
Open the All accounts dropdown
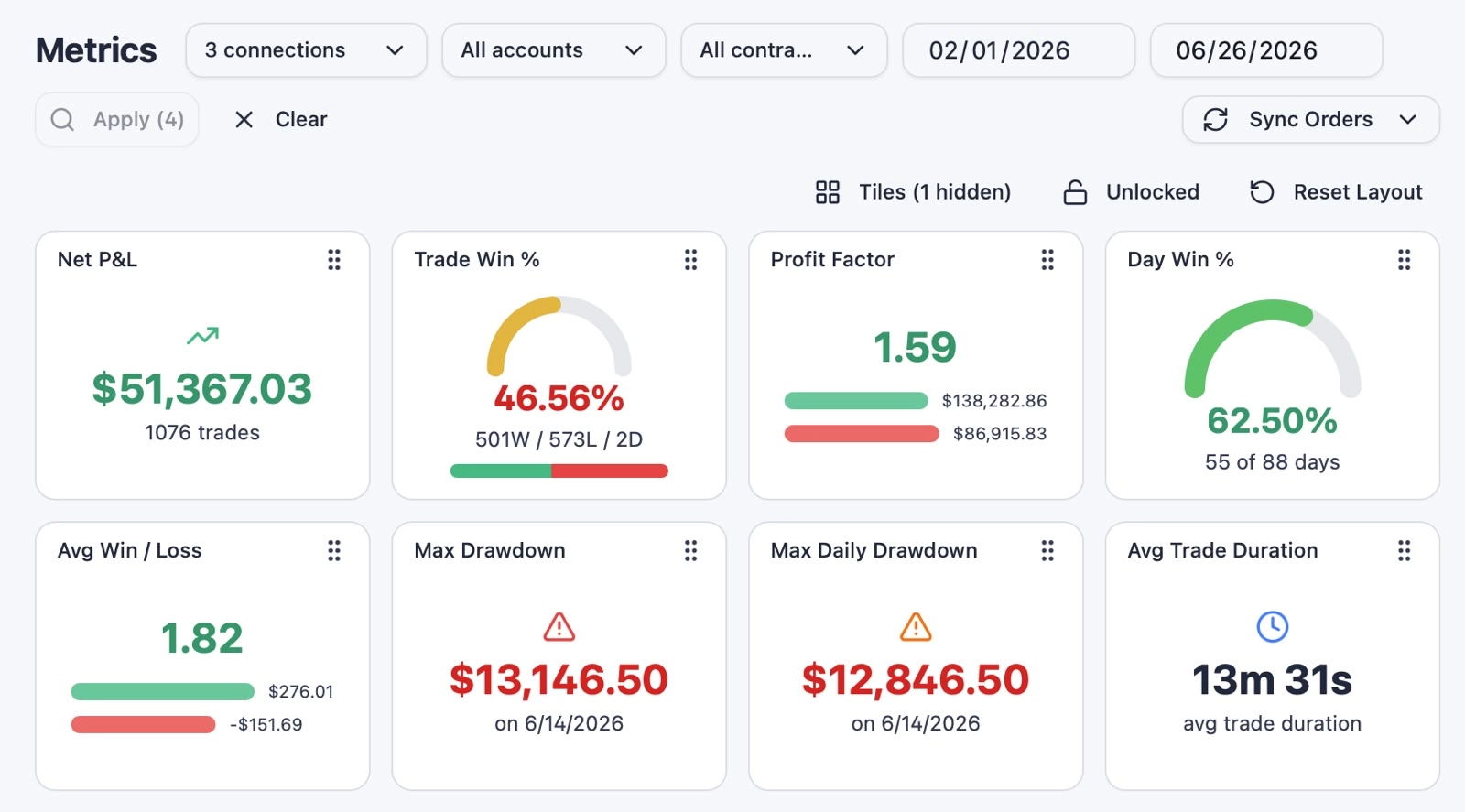pos(553,50)
